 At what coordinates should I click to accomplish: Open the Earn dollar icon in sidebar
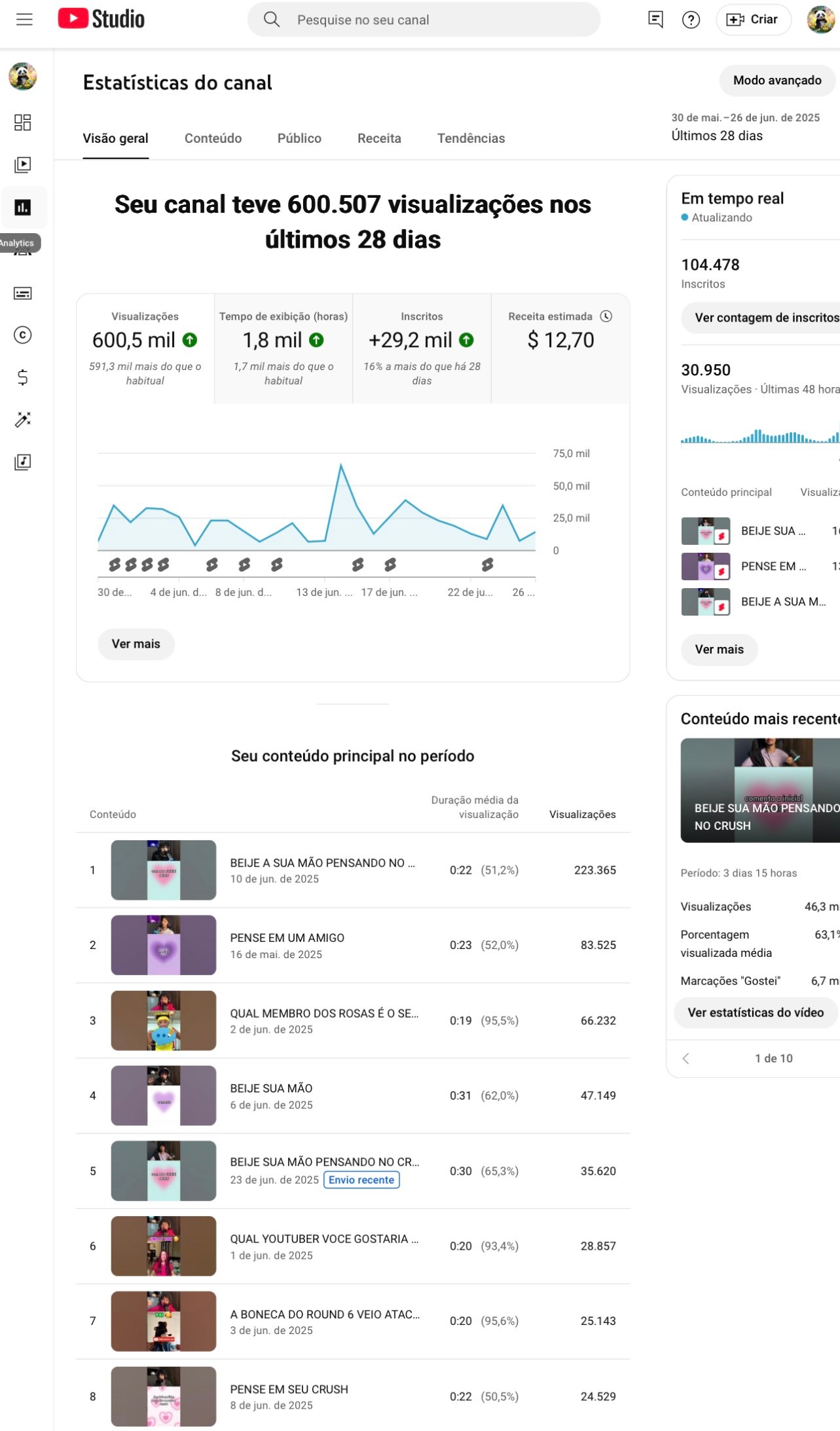pos(23,377)
